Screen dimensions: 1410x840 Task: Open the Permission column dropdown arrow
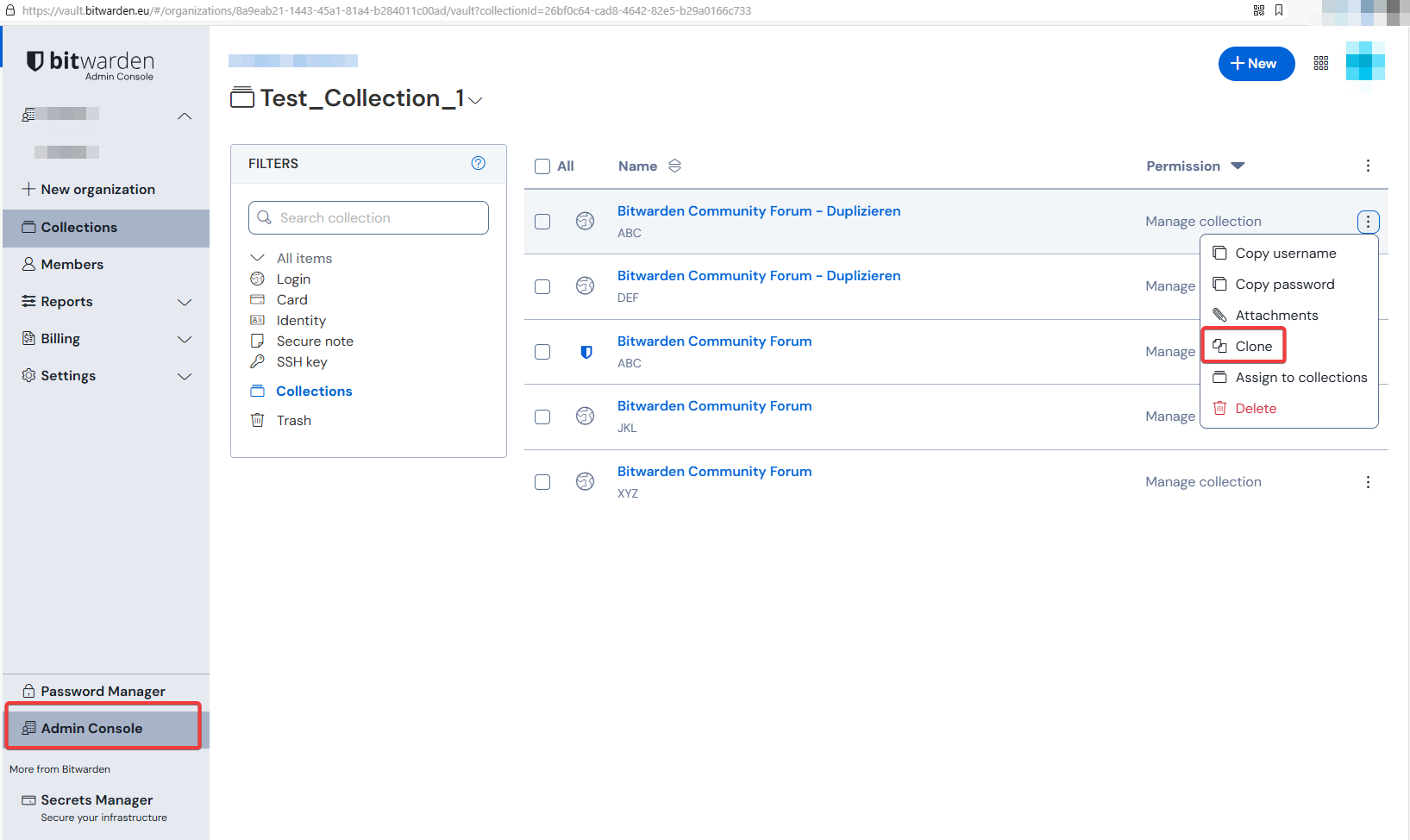pos(1238,166)
